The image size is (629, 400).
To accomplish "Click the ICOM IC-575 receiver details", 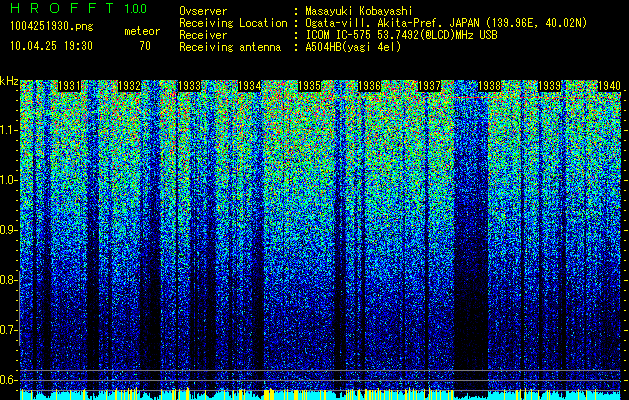I will [x=401, y=35].
